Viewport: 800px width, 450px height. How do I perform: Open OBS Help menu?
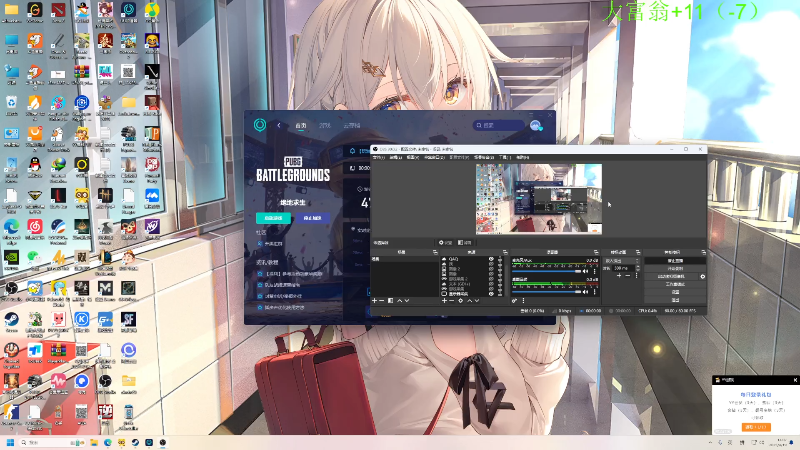tap(522, 157)
